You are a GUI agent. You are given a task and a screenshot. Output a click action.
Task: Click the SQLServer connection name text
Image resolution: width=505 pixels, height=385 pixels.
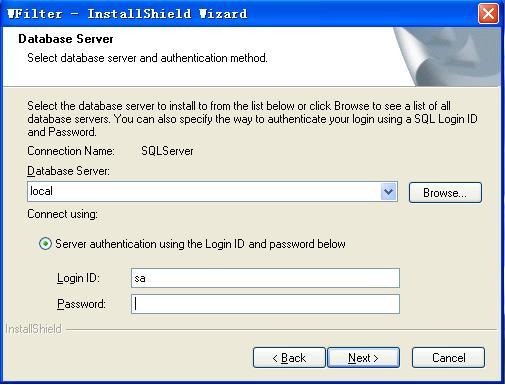[167, 151]
